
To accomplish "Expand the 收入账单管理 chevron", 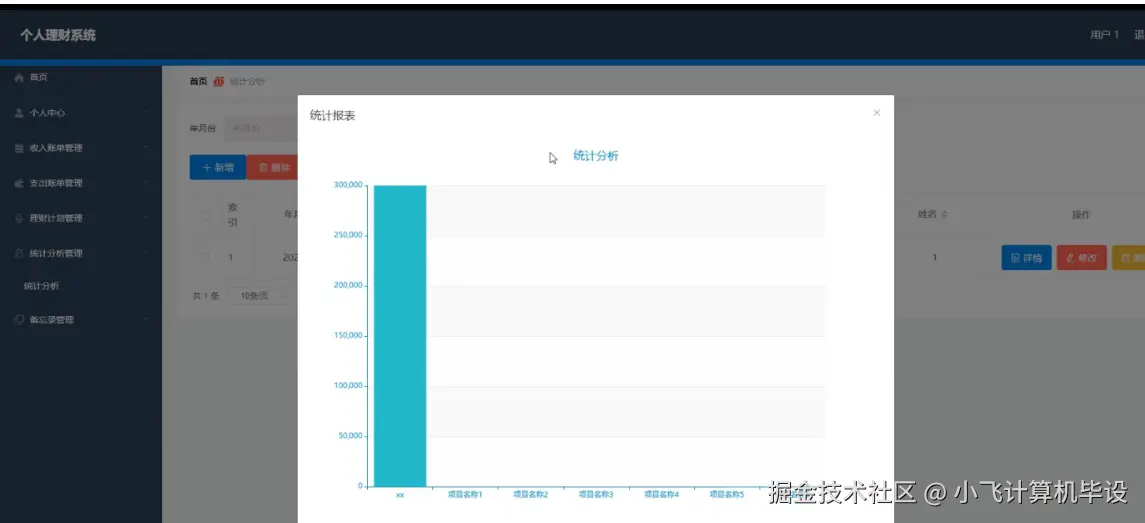I will [x=146, y=148].
